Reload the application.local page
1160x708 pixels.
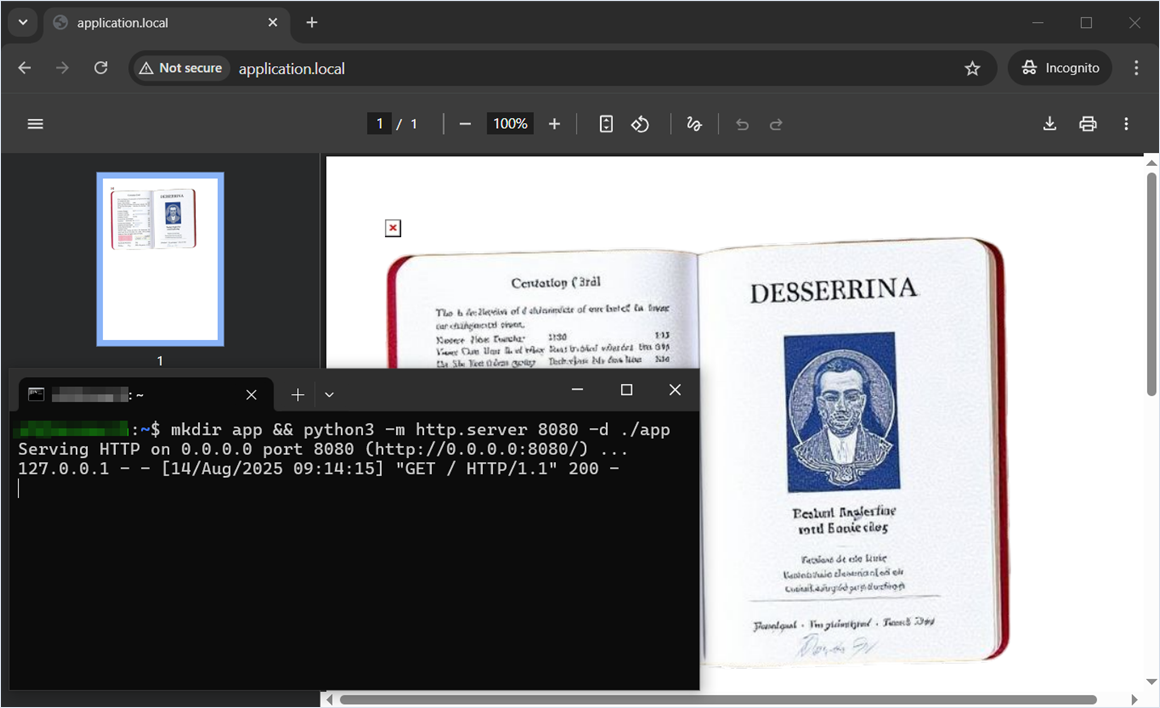click(101, 68)
